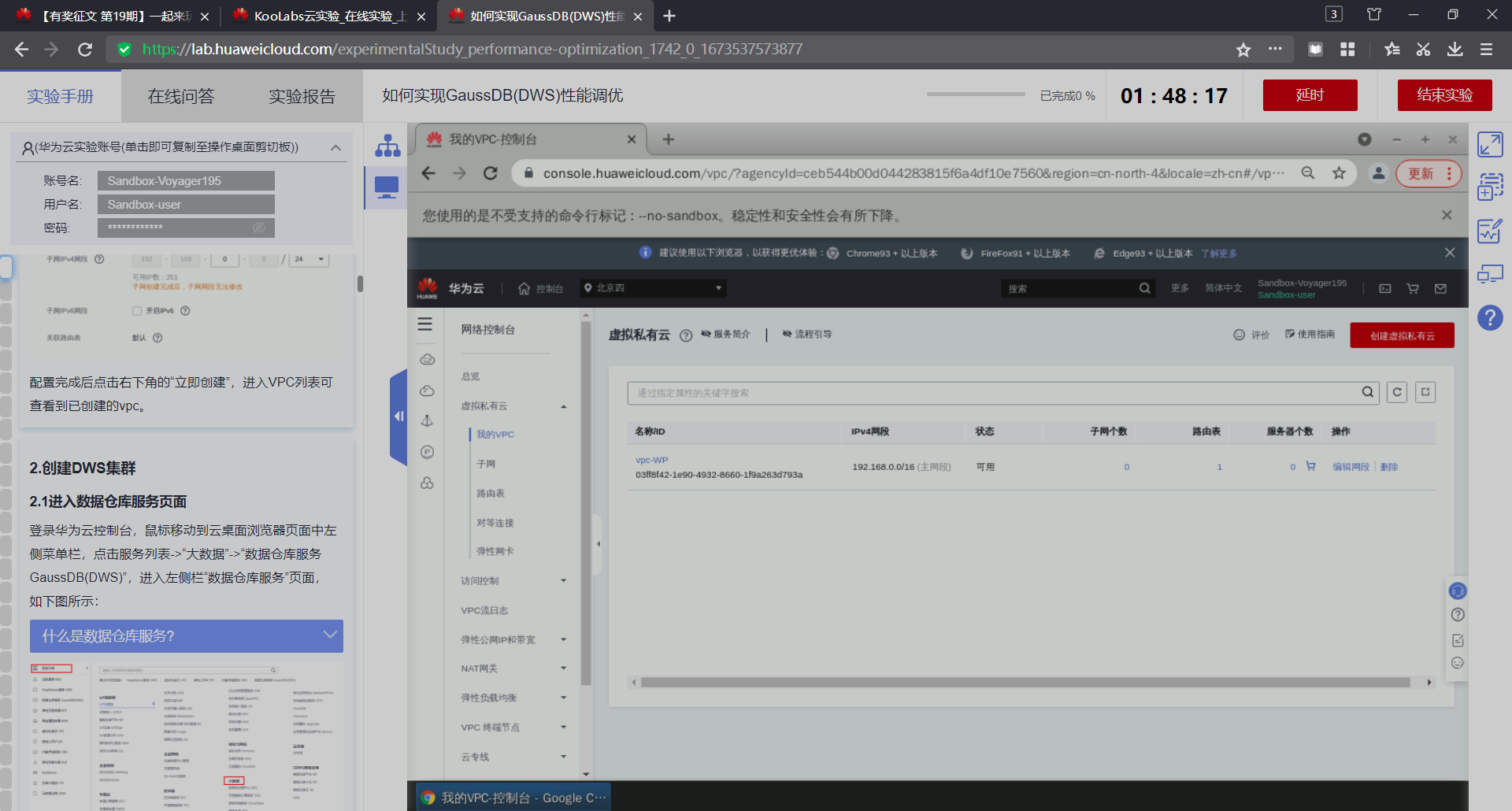Open the topology diagram icon in lab sidebar
The image size is (1512, 811).
tap(387, 146)
